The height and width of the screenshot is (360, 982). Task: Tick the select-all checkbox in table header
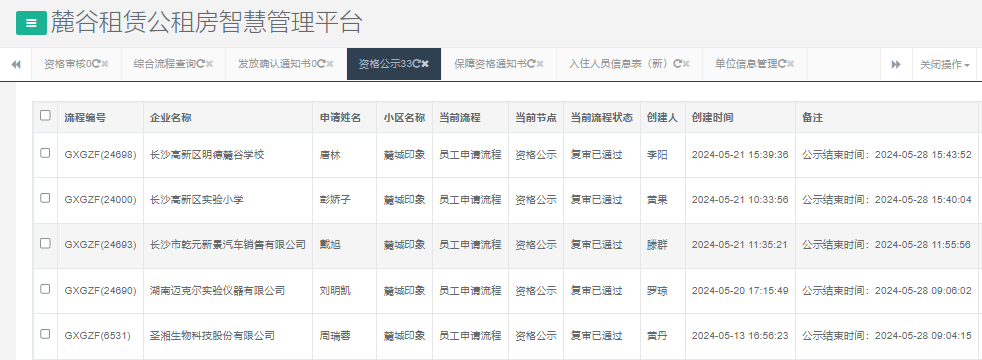coord(45,116)
